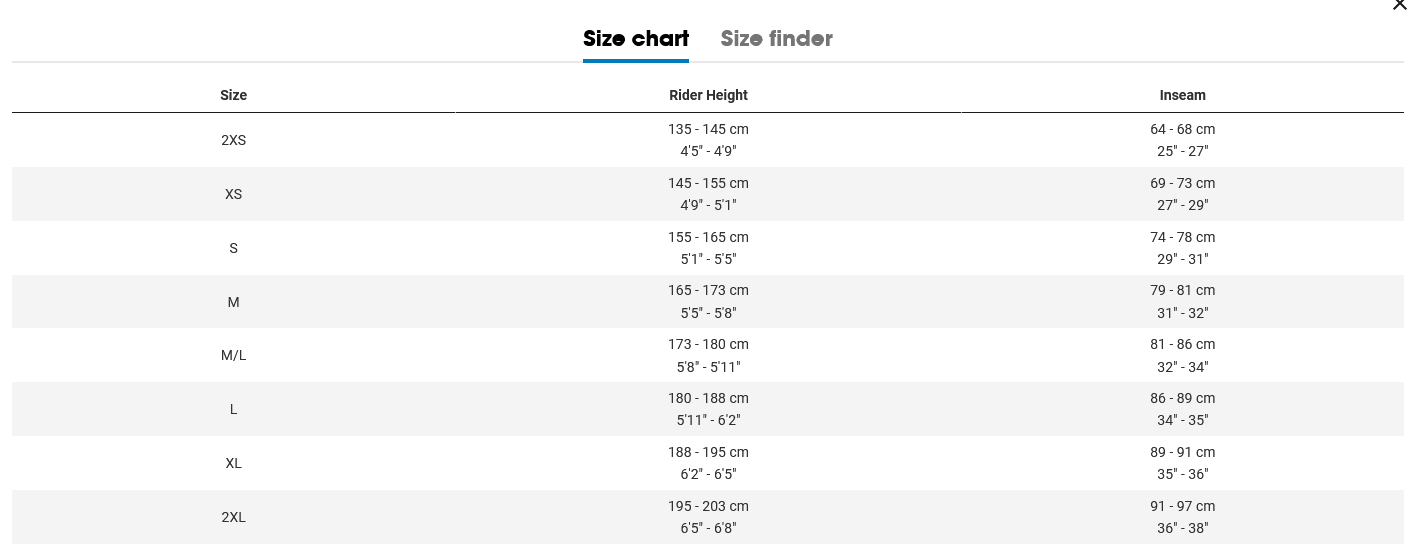The width and height of the screenshot is (1420, 559).
Task: Click the 64 - 68 cm inseam value
Action: point(1182,129)
